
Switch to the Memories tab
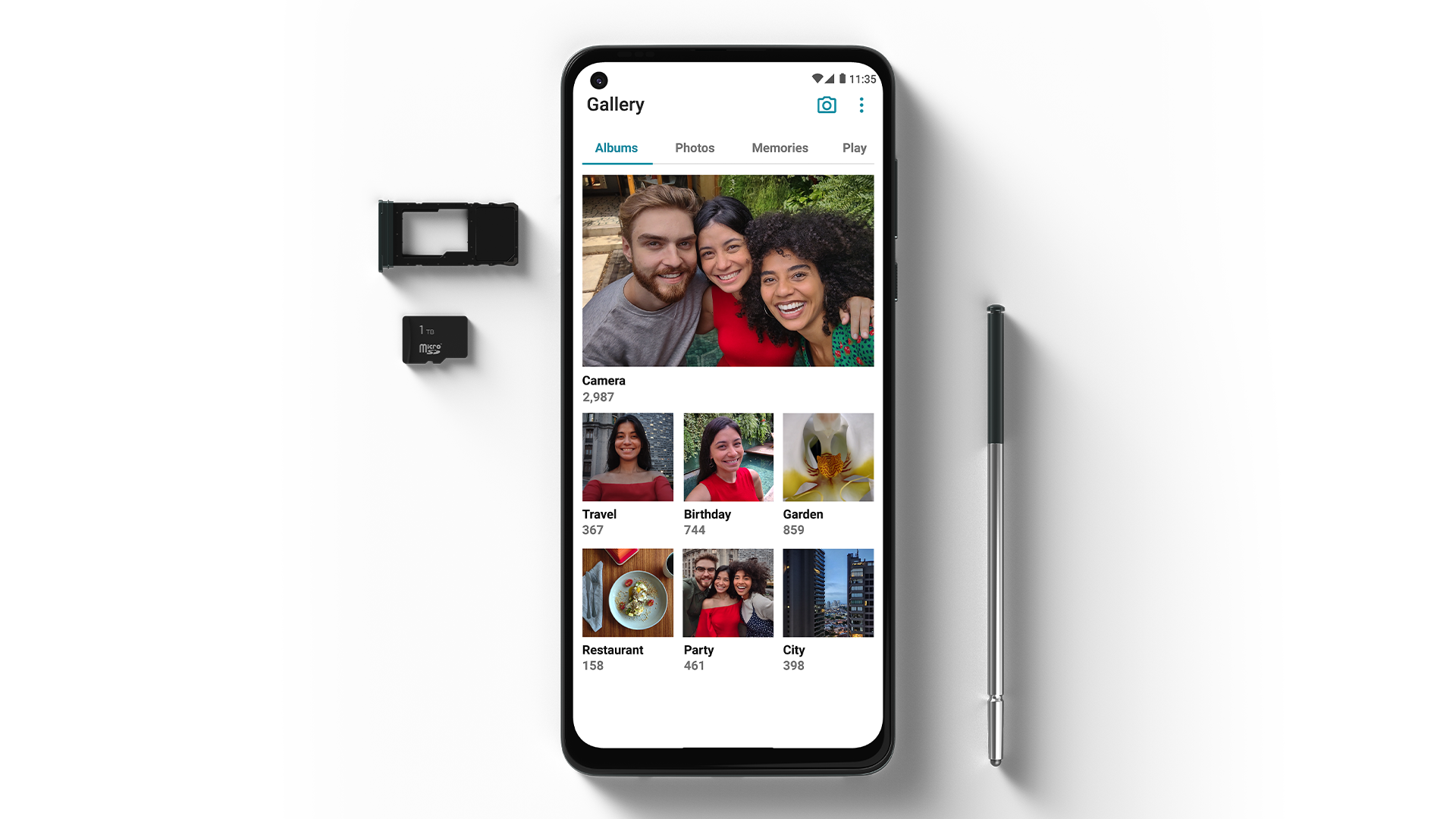(779, 148)
